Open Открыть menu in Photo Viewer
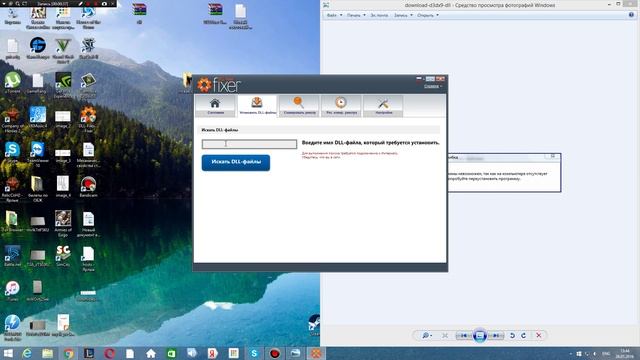The height and width of the screenshot is (360, 640). [427, 15]
